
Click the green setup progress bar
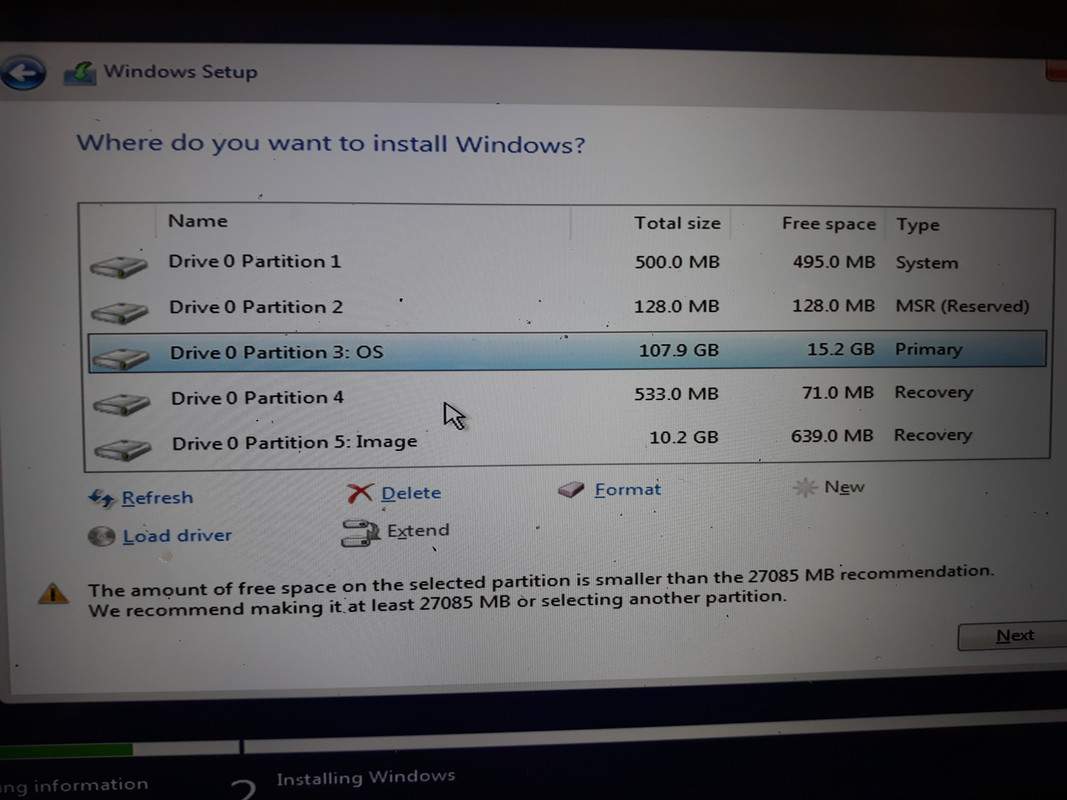pyautogui.click(x=67, y=750)
